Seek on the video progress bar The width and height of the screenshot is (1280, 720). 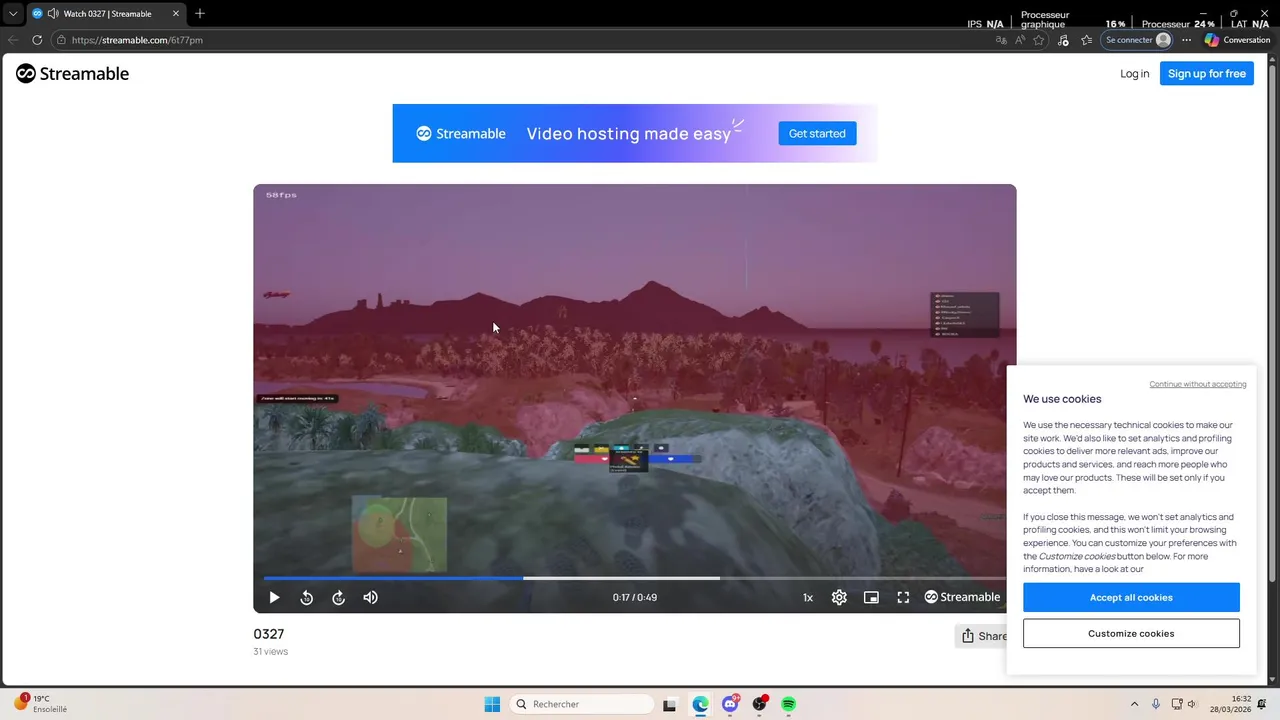pyautogui.click(x=635, y=578)
